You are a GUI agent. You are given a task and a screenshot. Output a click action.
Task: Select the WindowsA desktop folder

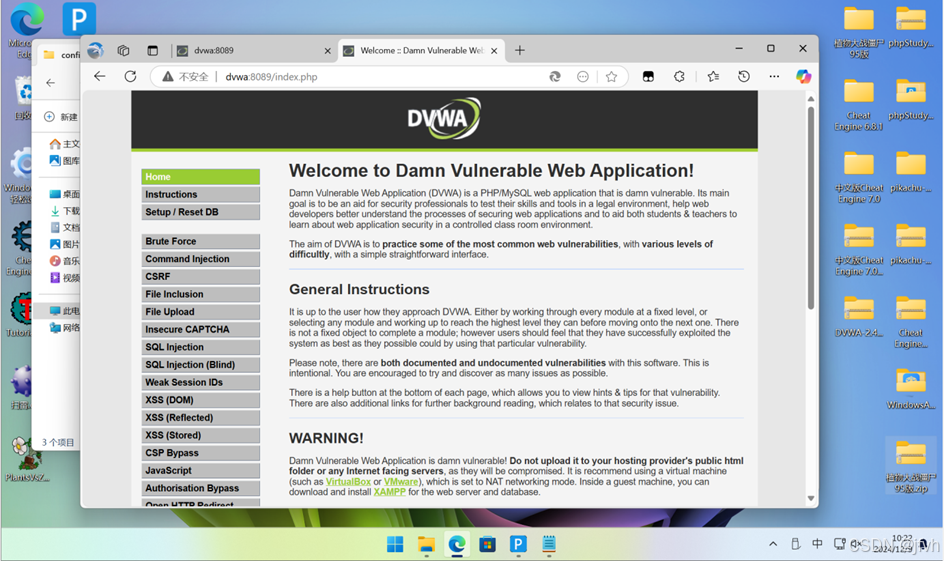click(x=910, y=389)
